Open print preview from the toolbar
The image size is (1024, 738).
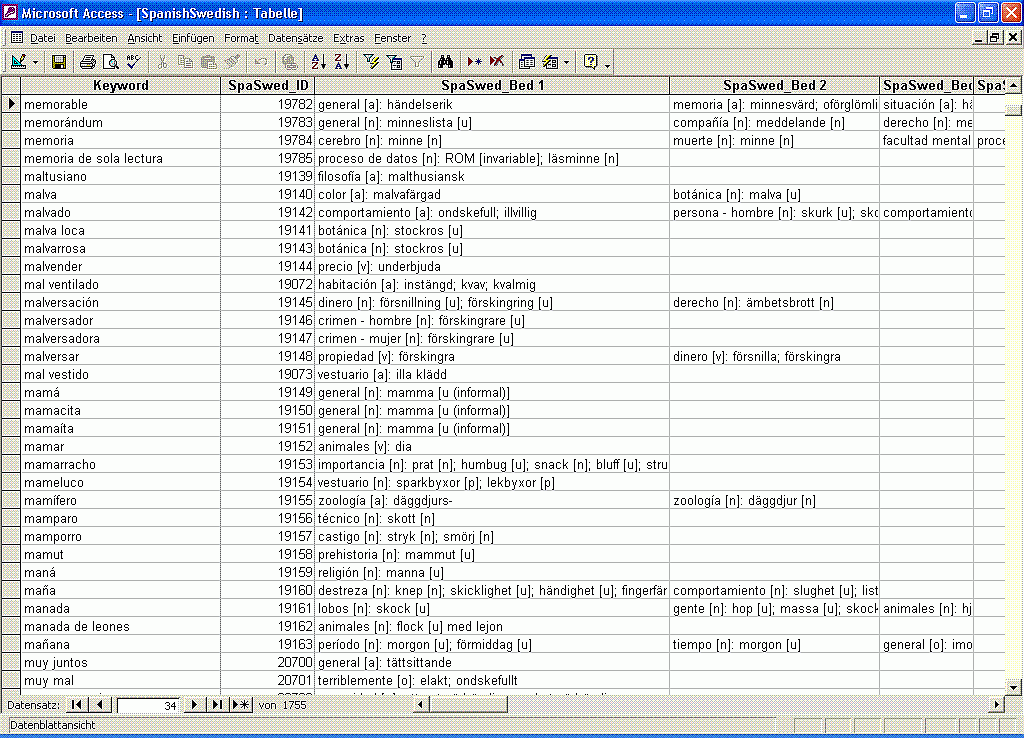pos(110,62)
